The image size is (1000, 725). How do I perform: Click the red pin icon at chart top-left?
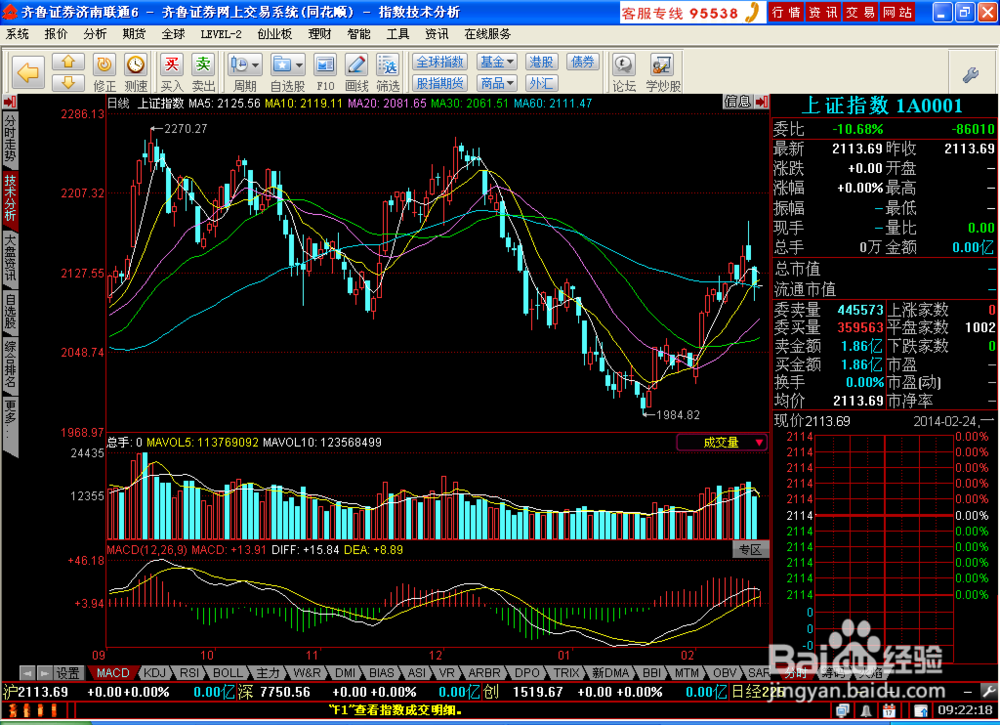pos(10,101)
